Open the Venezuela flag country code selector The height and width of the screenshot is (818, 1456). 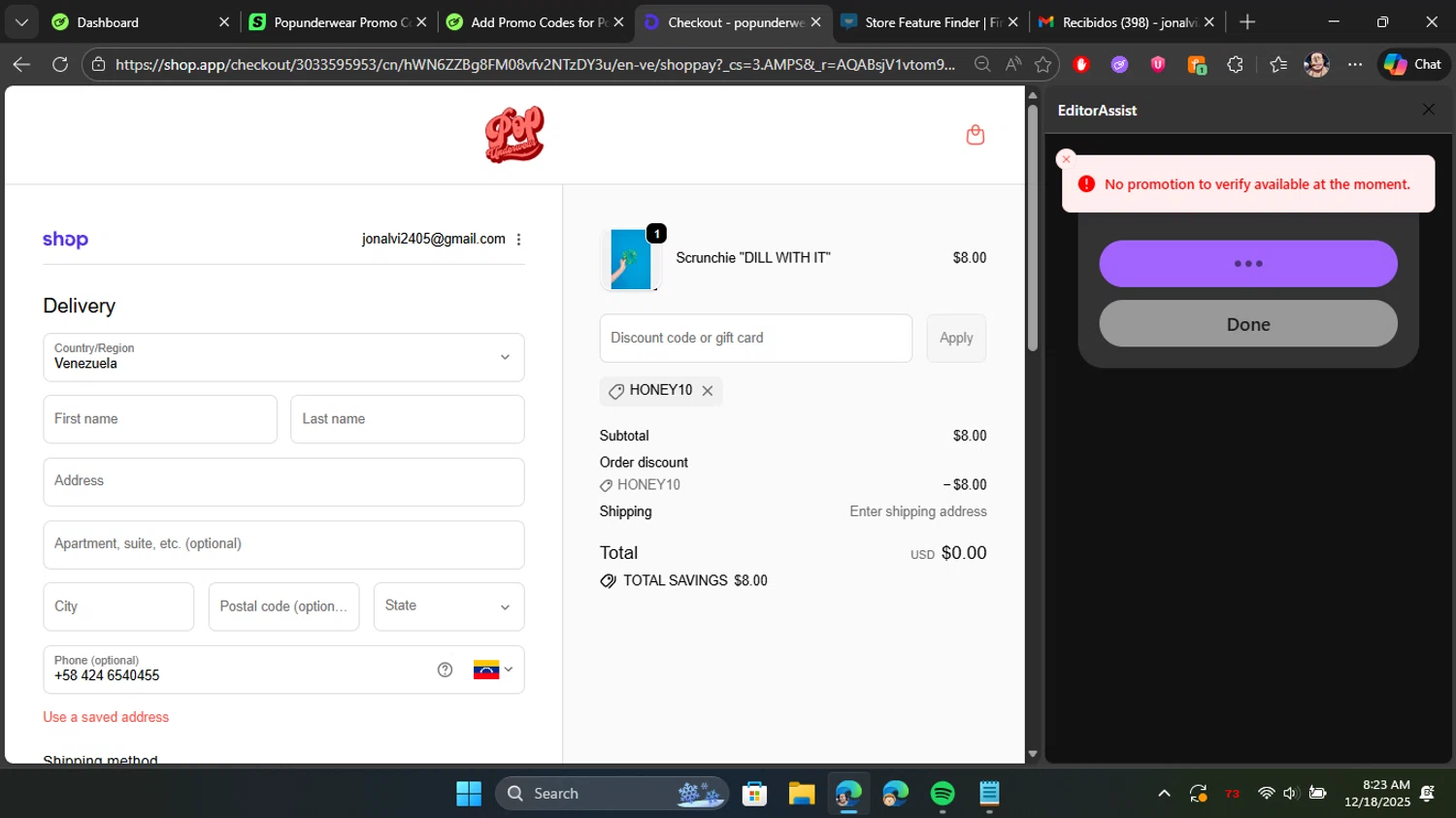(x=493, y=670)
